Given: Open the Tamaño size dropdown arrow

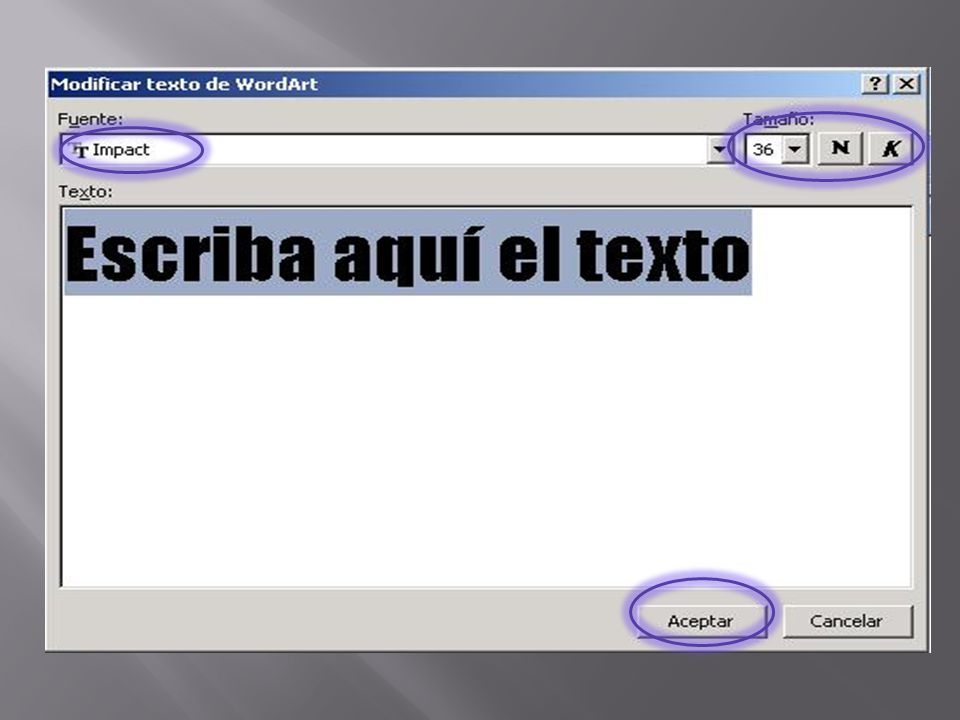Looking at the screenshot, I should pos(795,149).
